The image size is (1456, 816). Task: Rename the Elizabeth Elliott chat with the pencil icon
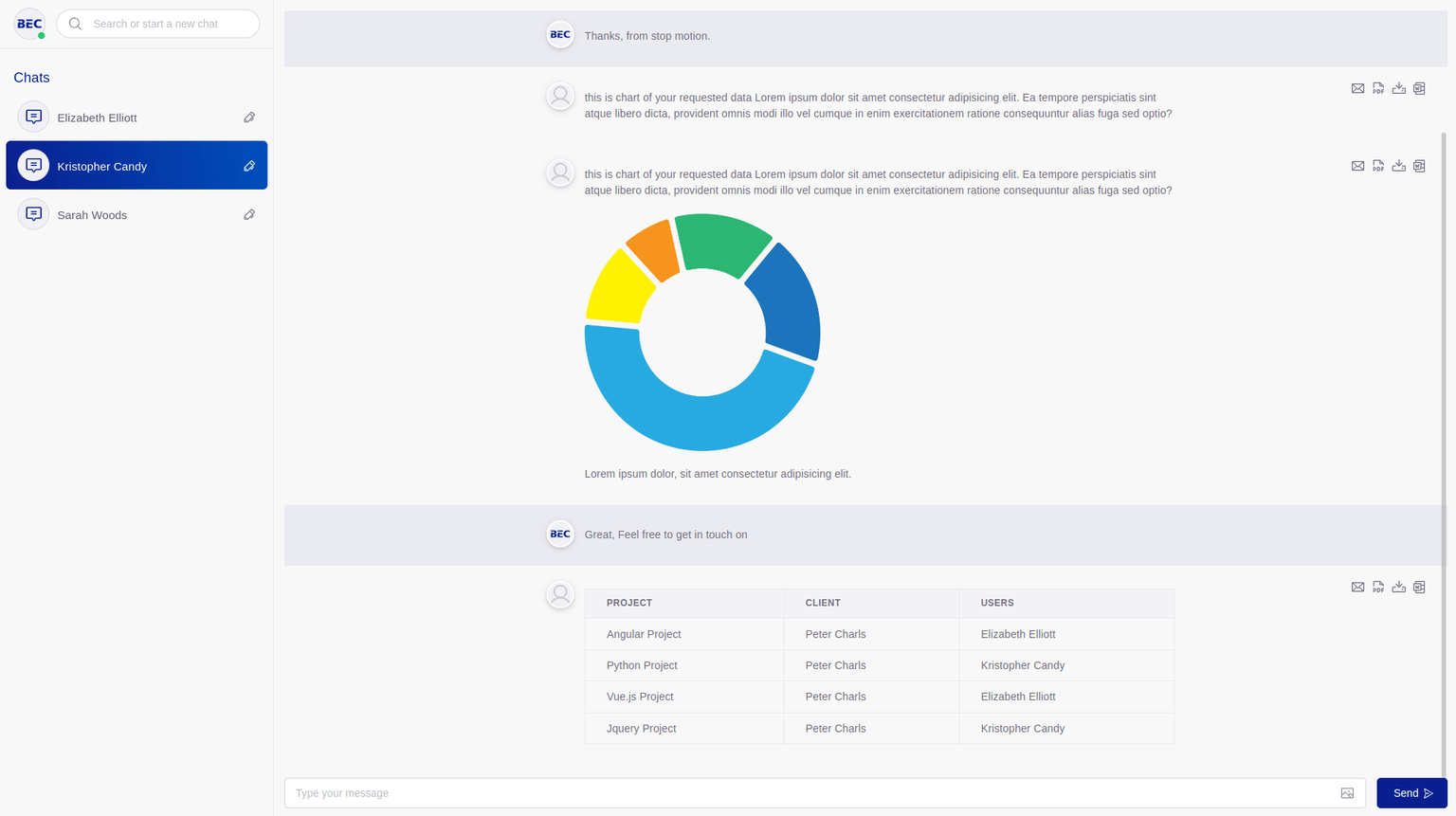[249, 118]
